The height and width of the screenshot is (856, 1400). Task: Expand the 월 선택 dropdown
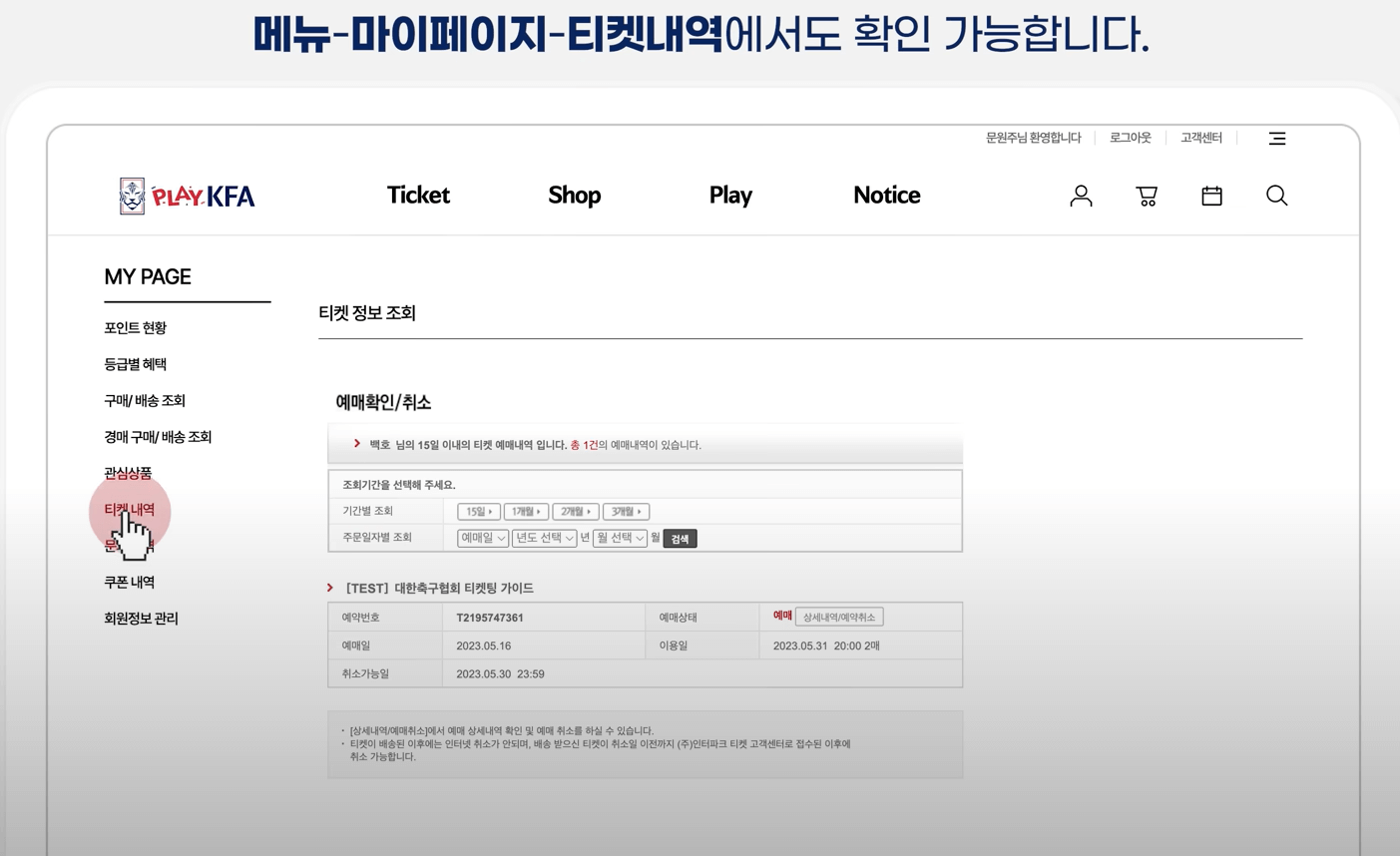[x=619, y=537]
